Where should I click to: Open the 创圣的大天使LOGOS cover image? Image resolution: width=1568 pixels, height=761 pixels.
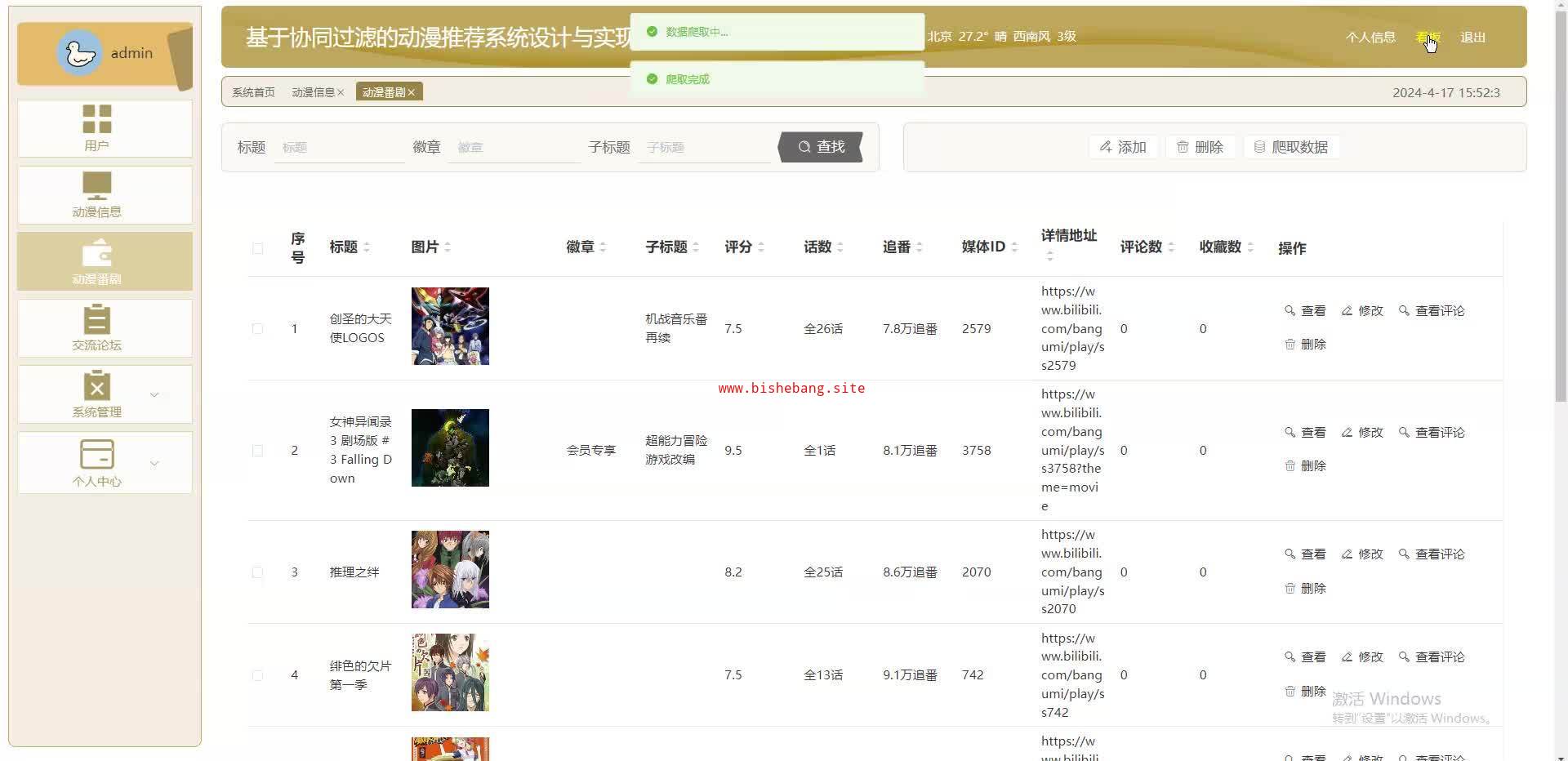click(x=450, y=326)
